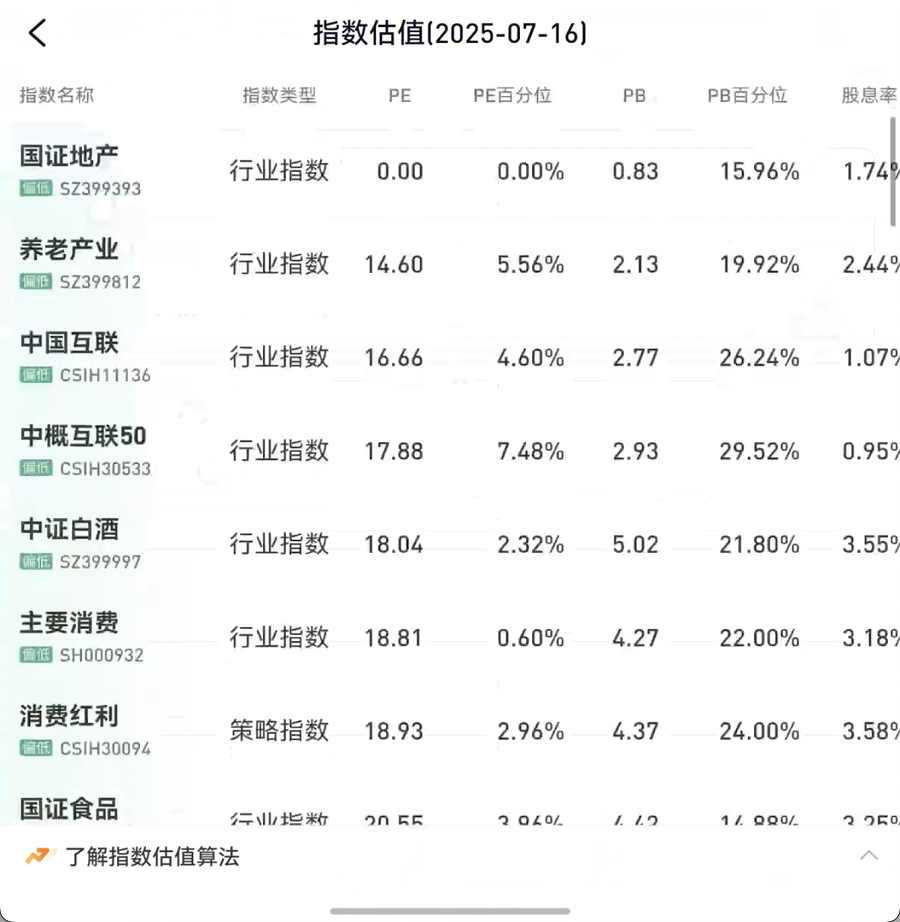
Task: Select the 指数名称 column header
Action: (x=57, y=95)
